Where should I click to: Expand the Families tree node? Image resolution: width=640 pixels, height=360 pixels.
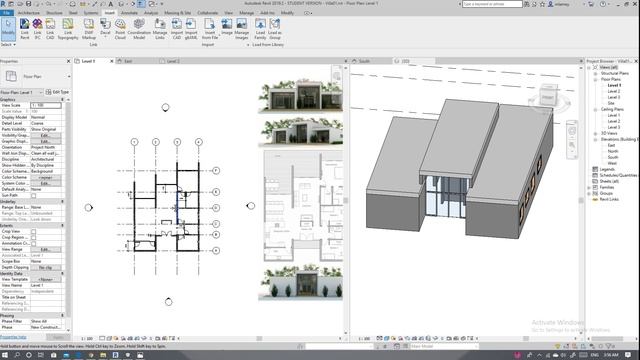589,187
